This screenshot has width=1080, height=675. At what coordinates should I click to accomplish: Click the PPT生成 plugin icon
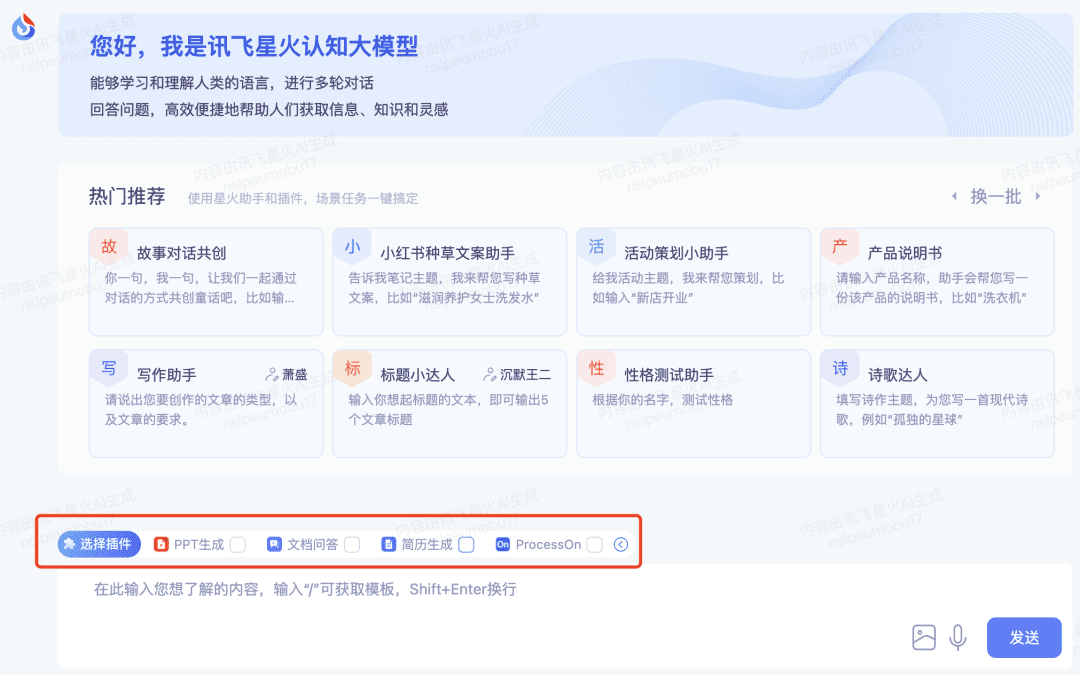point(161,544)
